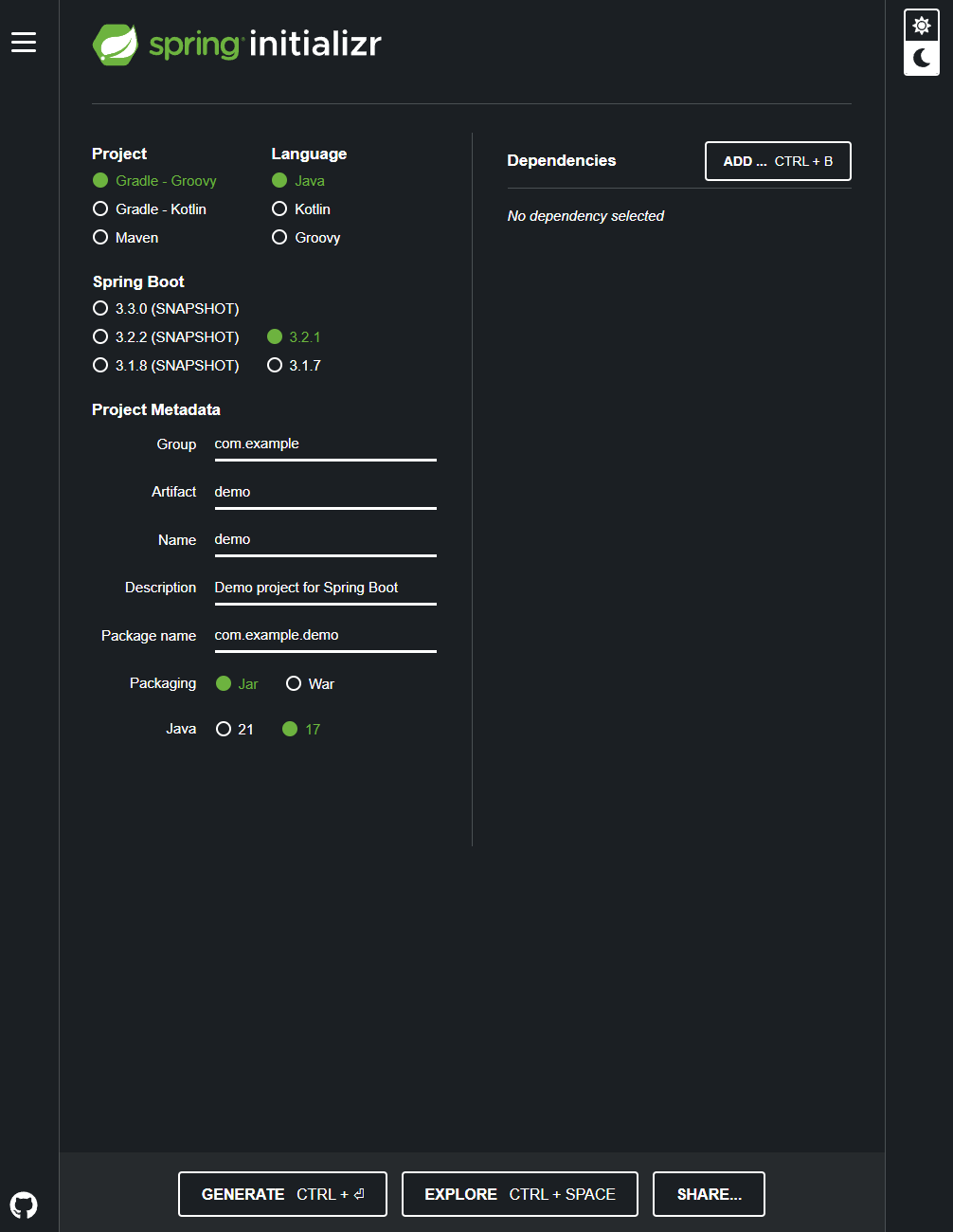
Task: Open the SHARE dialog
Action: click(x=709, y=1194)
